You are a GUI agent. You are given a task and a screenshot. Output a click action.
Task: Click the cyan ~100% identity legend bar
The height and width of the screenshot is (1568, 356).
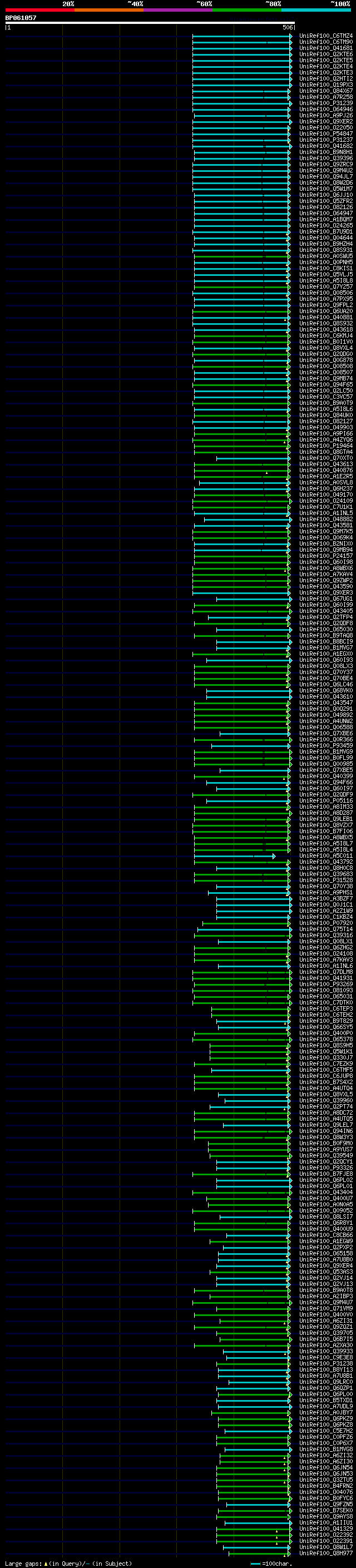pos(317,10)
